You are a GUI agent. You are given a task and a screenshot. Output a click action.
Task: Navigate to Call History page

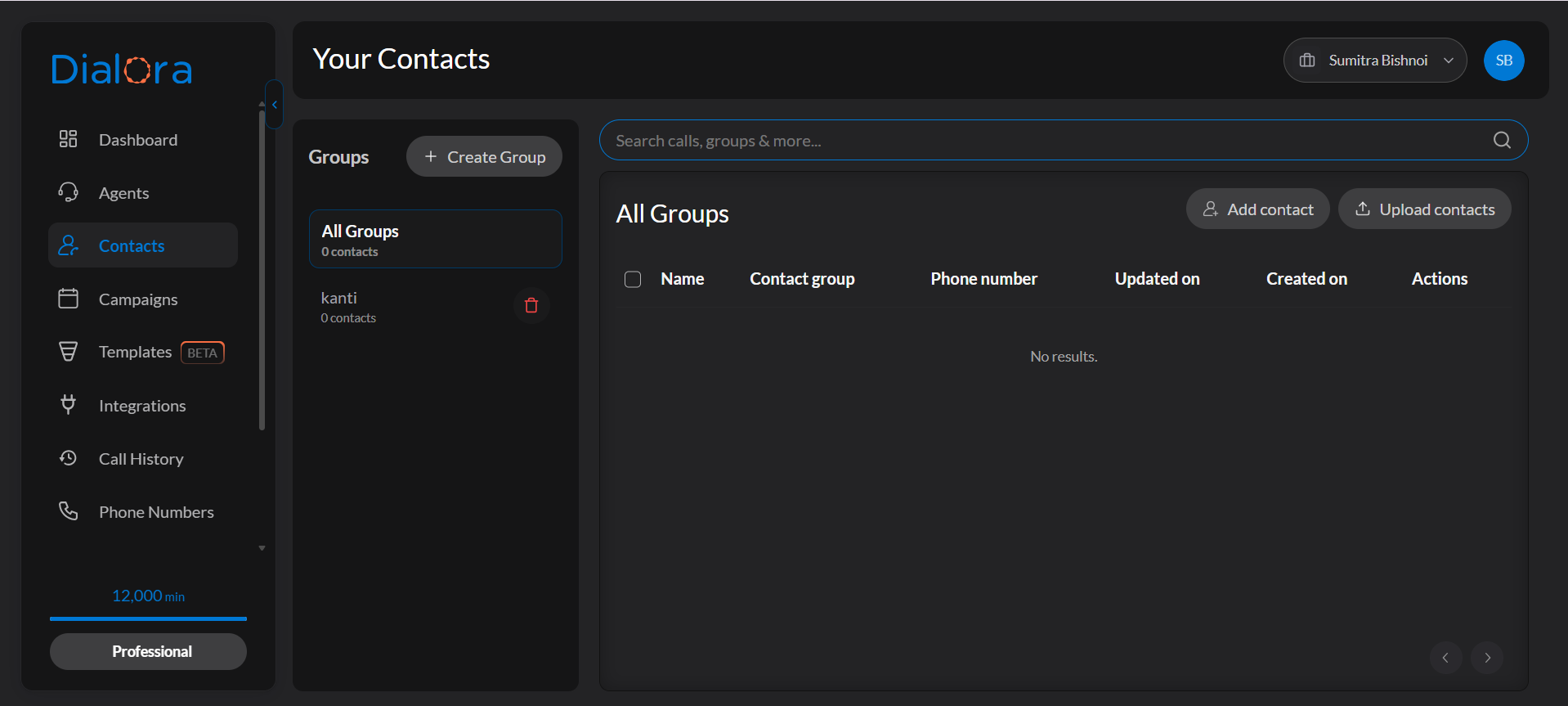coord(141,459)
